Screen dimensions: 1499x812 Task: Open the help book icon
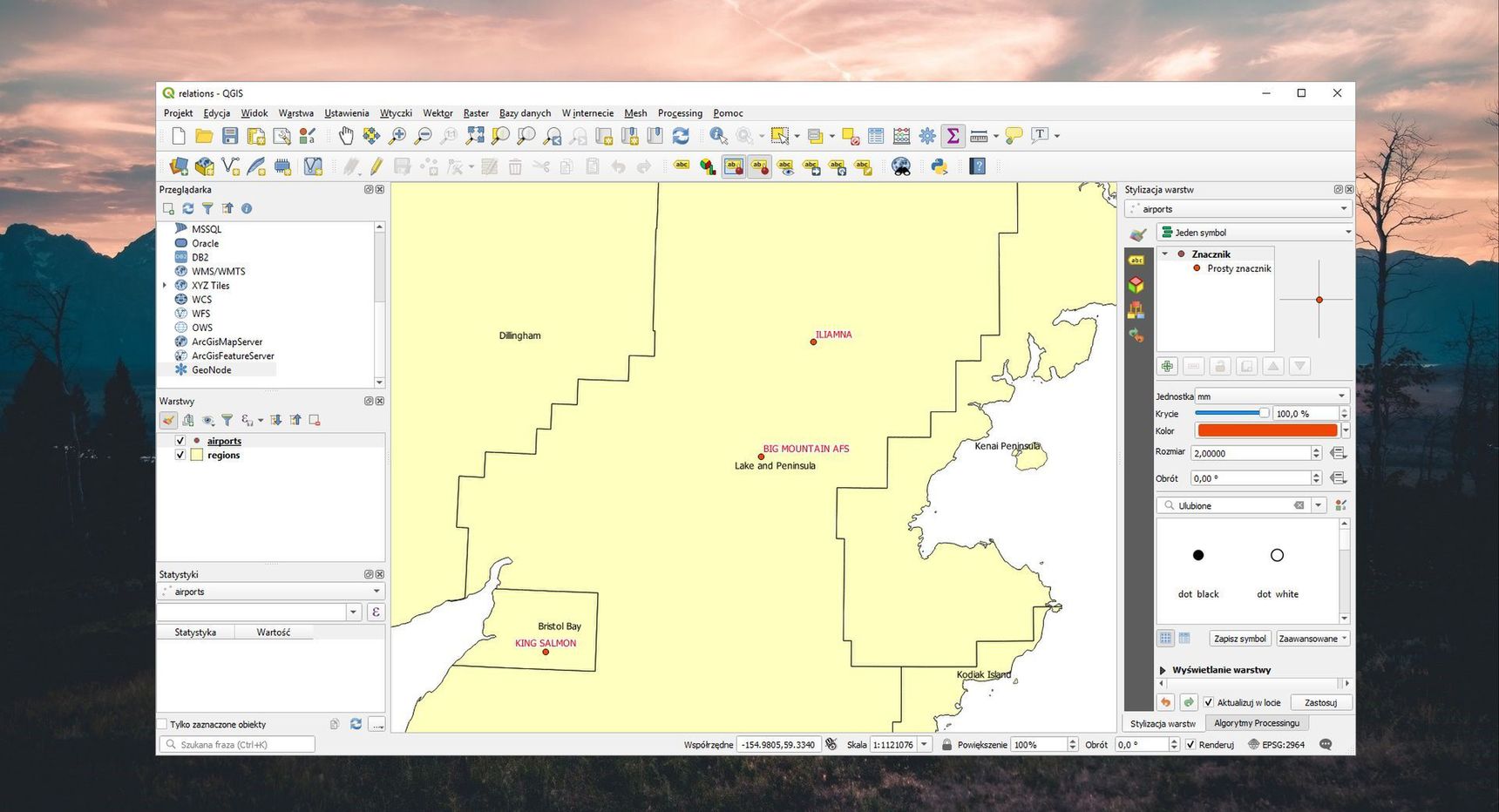point(978,166)
